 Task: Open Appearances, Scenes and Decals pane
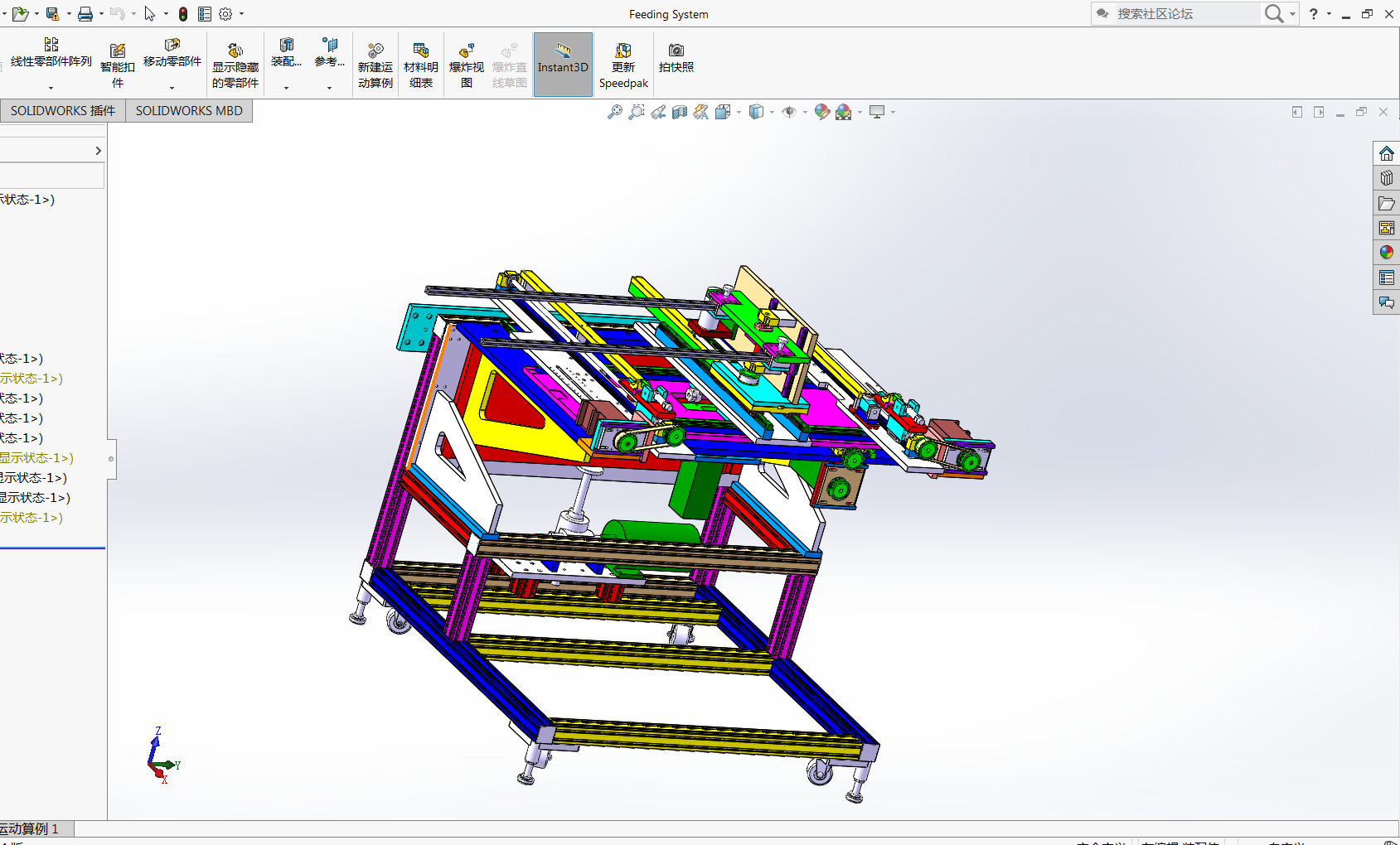point(1387,253)
